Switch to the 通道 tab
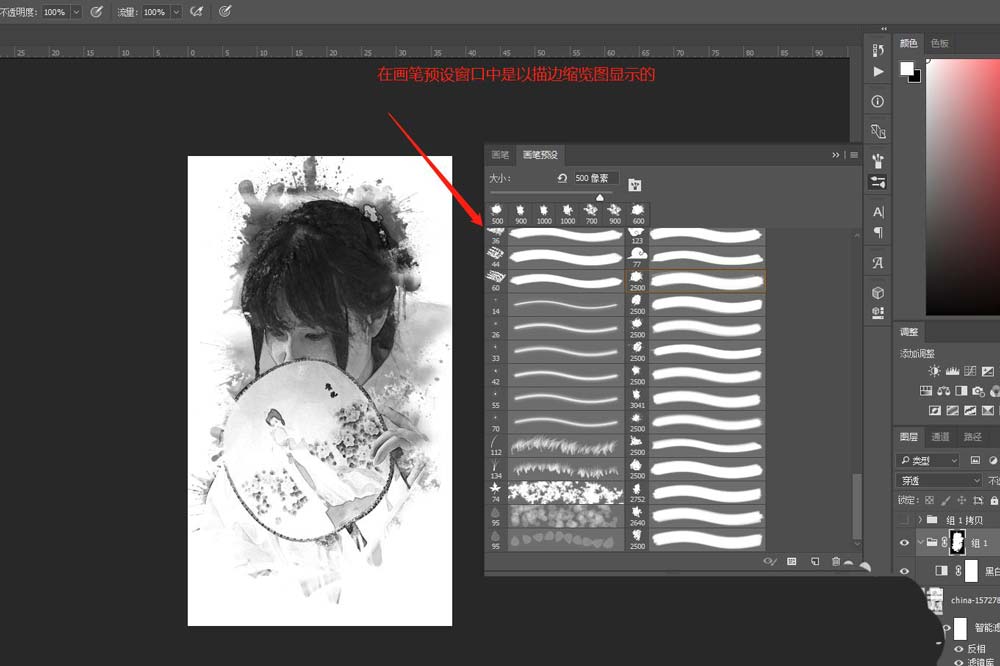The height and width of the screenshot is (666, 1000). [940, 437]
